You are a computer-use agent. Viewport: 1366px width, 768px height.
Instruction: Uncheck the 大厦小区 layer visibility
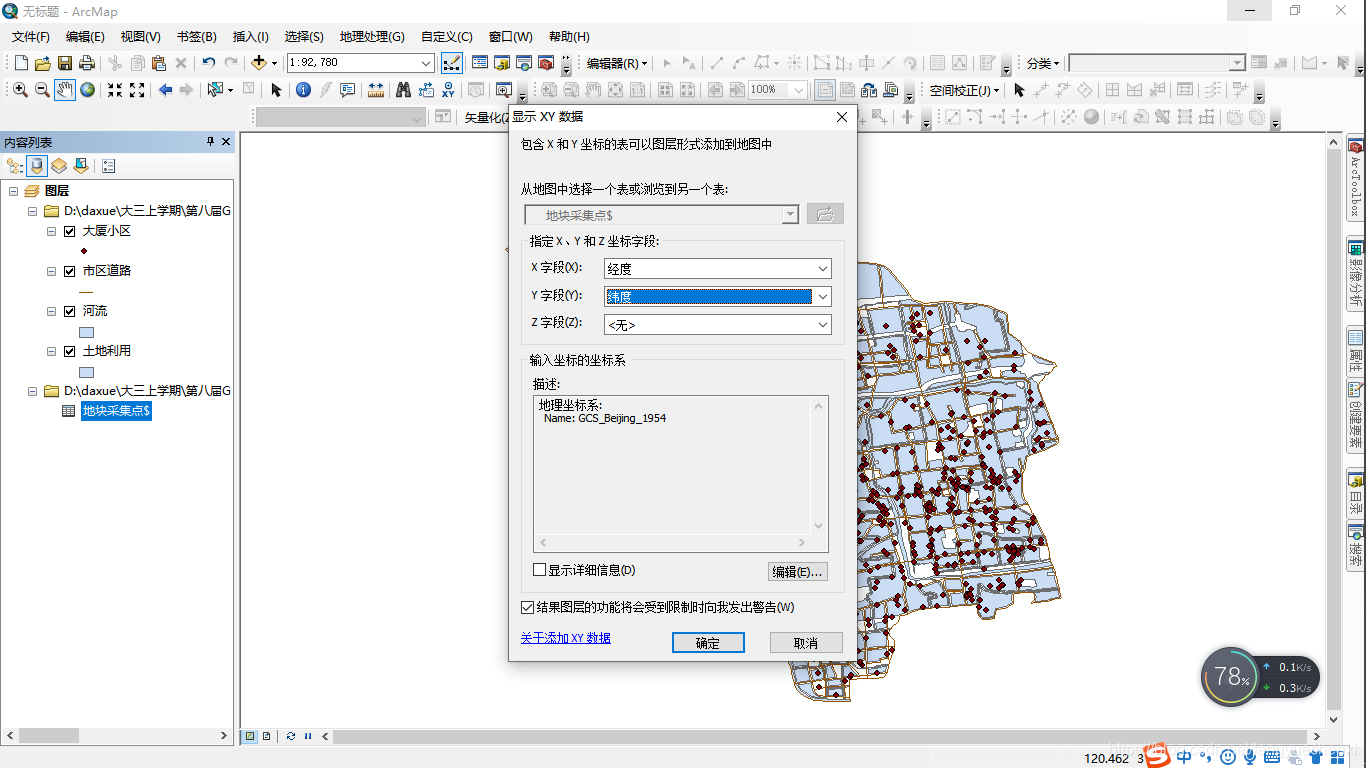pos(69,231)
